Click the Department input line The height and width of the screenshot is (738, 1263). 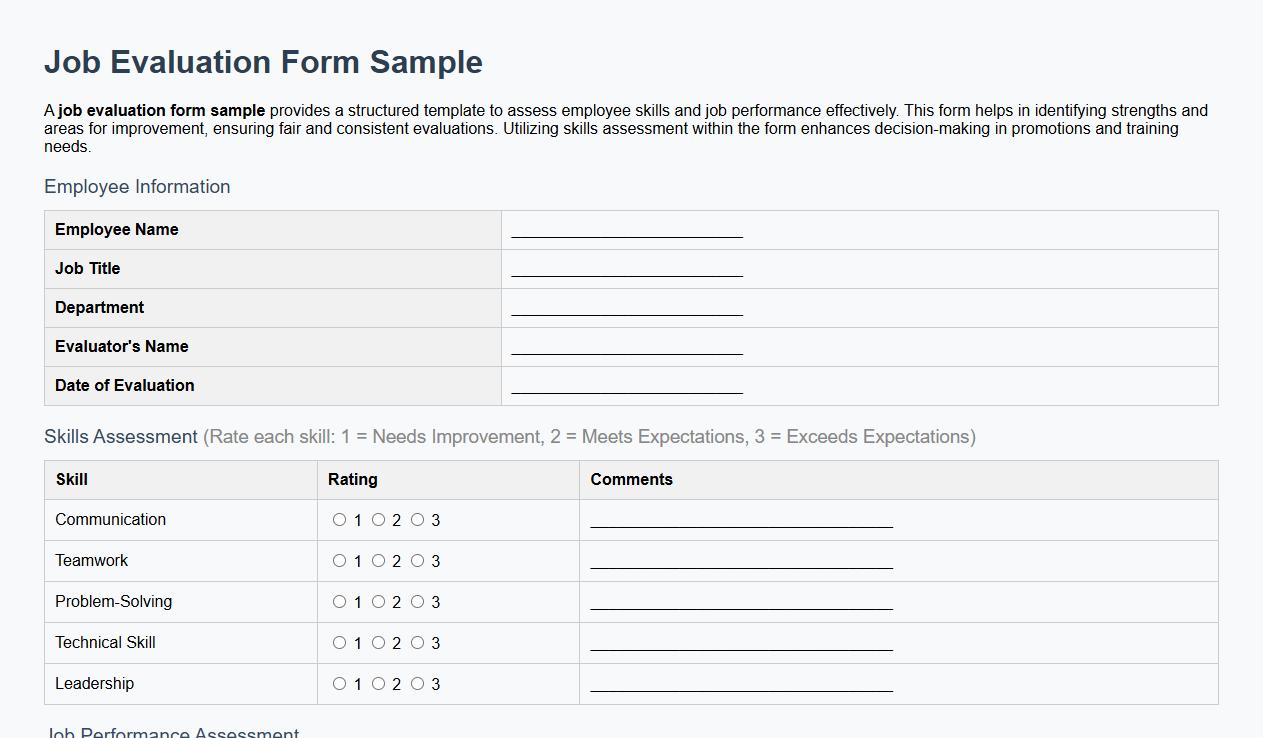[x=626, y=307]
